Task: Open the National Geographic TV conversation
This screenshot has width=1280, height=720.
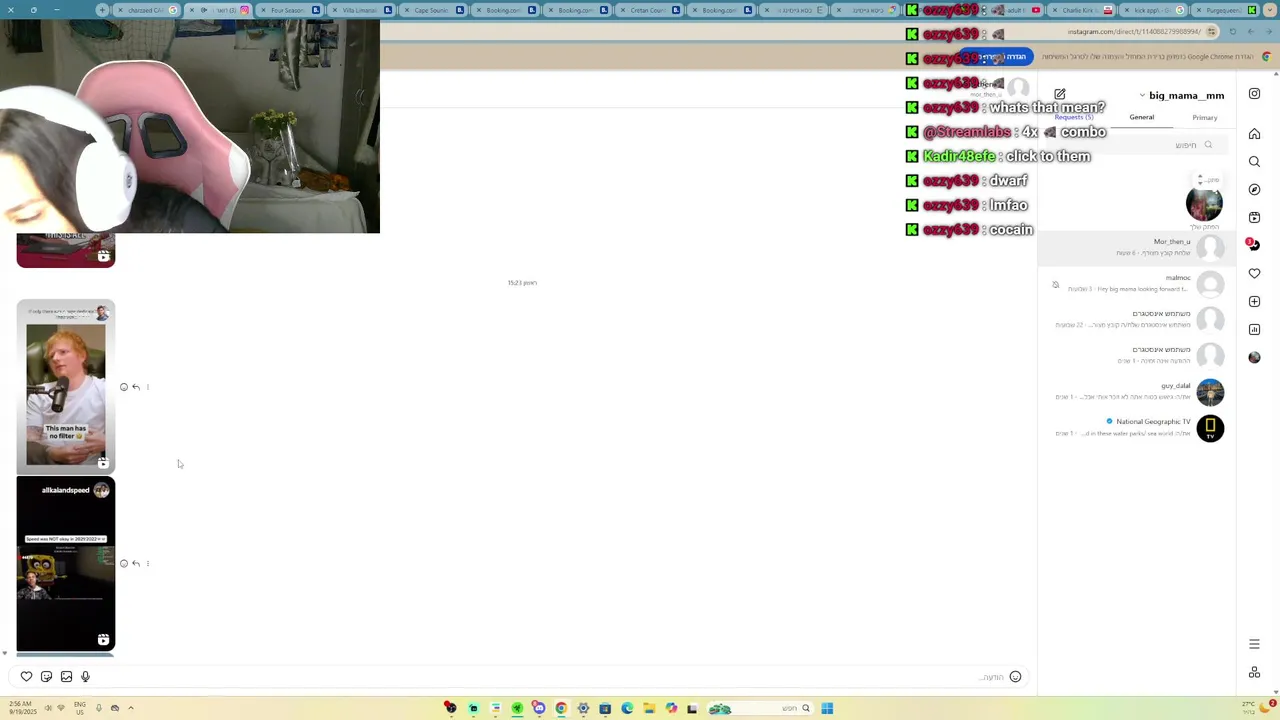Action: point(1137,428)
